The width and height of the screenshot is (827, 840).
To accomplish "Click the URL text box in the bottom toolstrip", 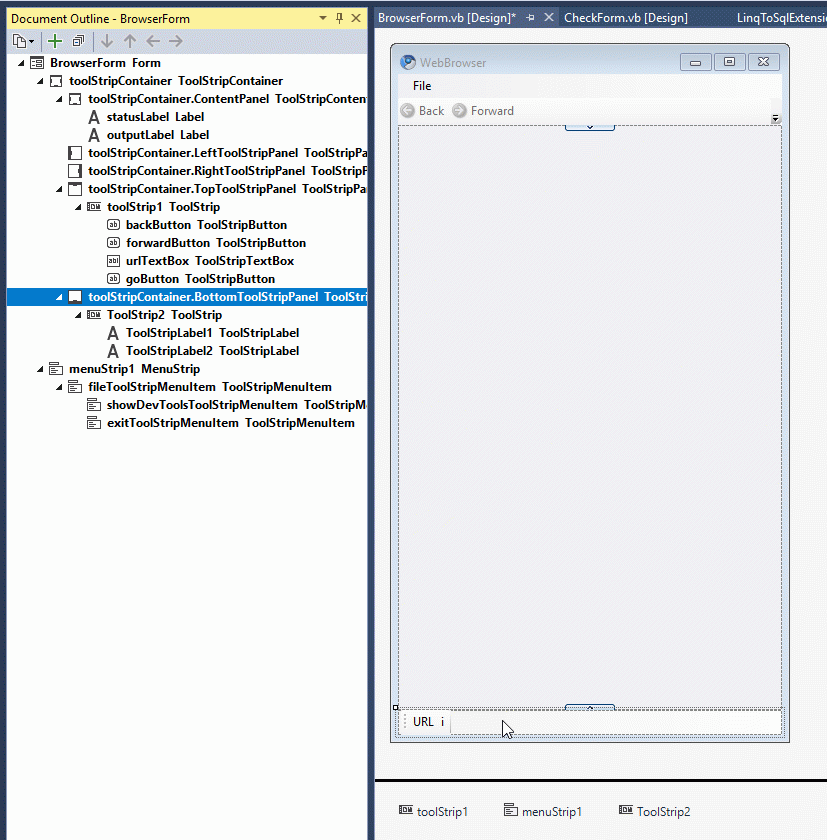I will [425, 721].
